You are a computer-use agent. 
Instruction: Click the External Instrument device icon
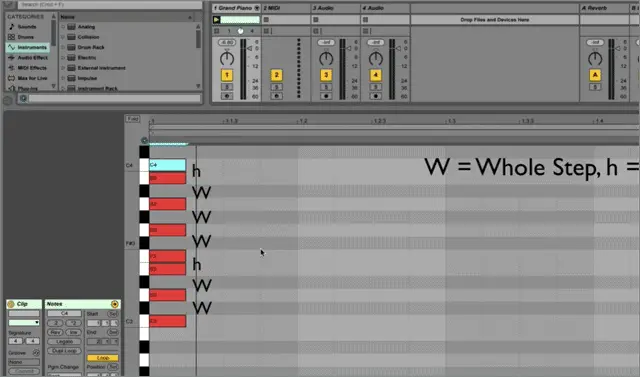[x=71, y=68]
